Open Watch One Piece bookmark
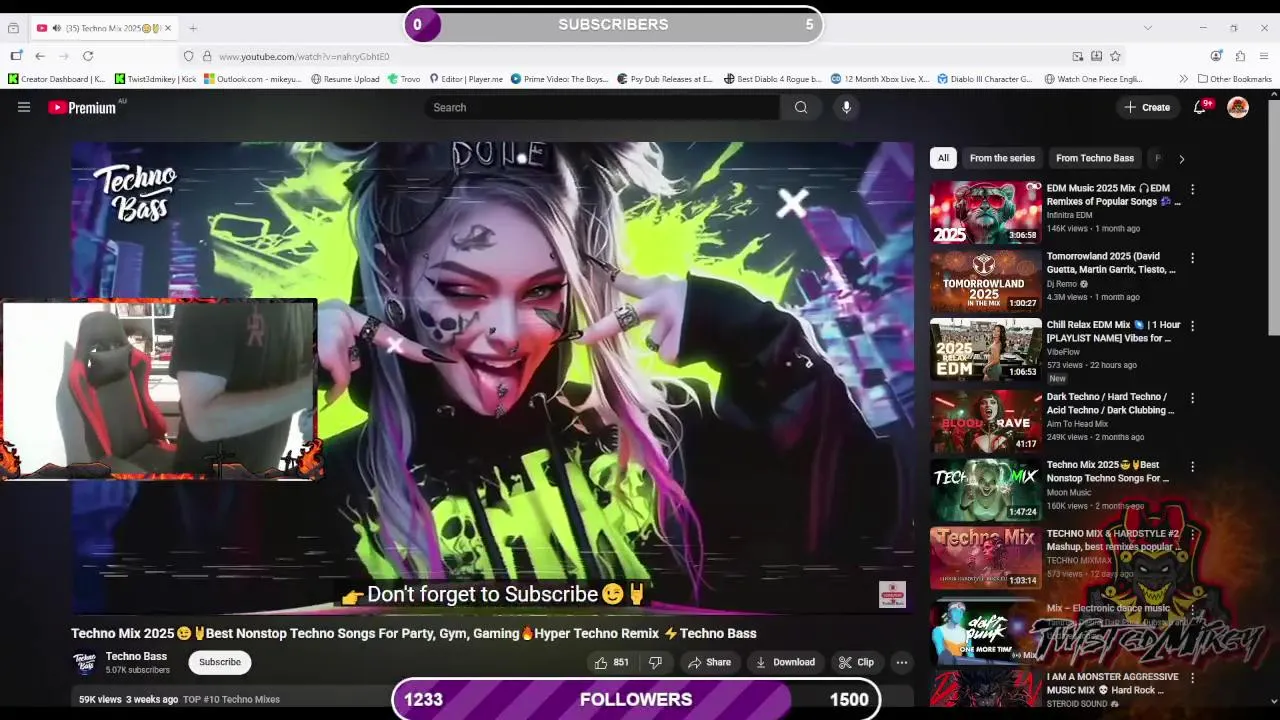Image resolution: width=1280 pixels, height=720 pixels. coord(1093,79)
